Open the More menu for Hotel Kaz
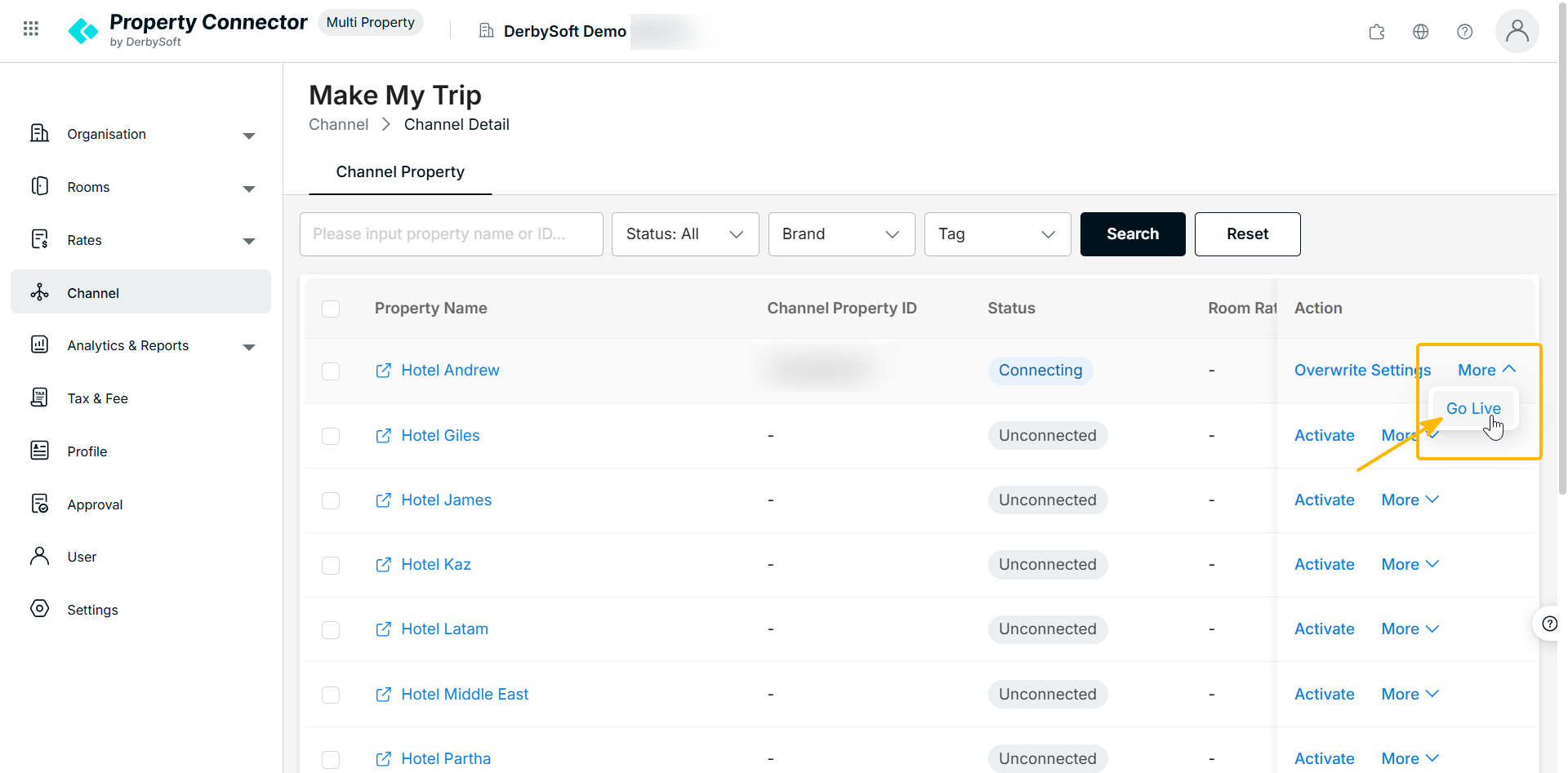Image resolution: width=1568 pixels, height=773 pixels. (1410, 565)
